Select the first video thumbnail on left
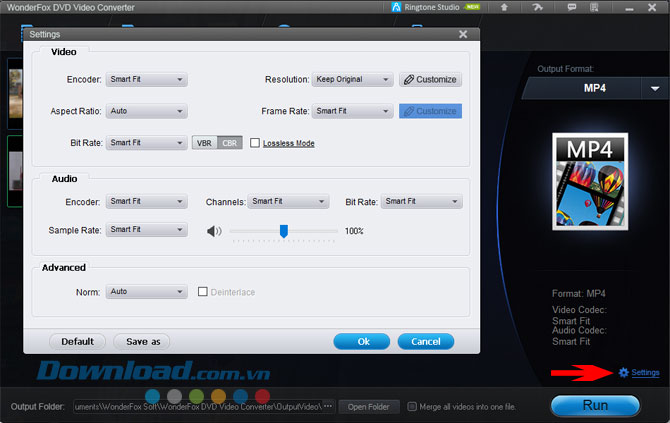The width and height of the screenshot is (670, 423). pos(15,94)
